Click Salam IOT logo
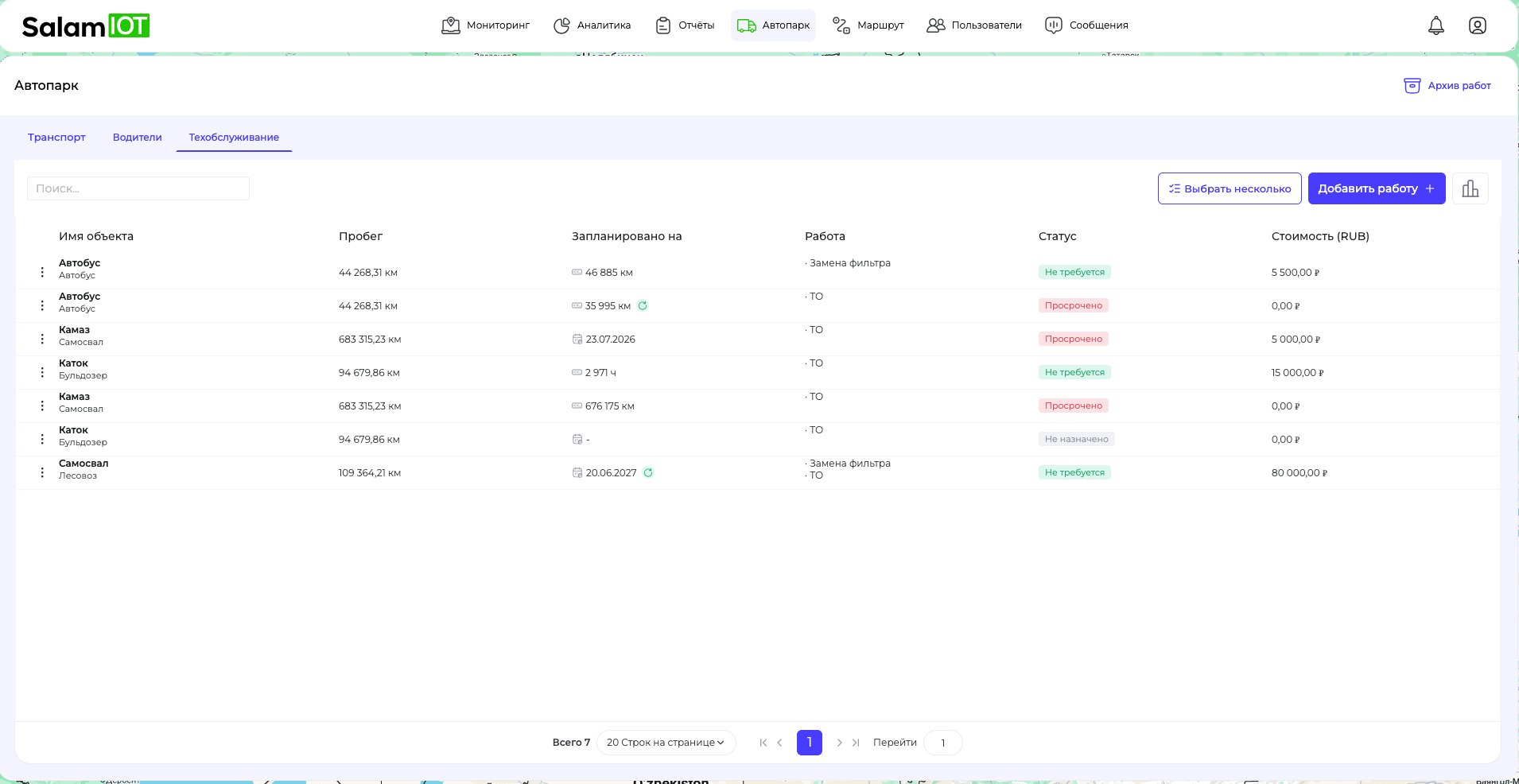 pyautogui.click(x=86, y=26)
